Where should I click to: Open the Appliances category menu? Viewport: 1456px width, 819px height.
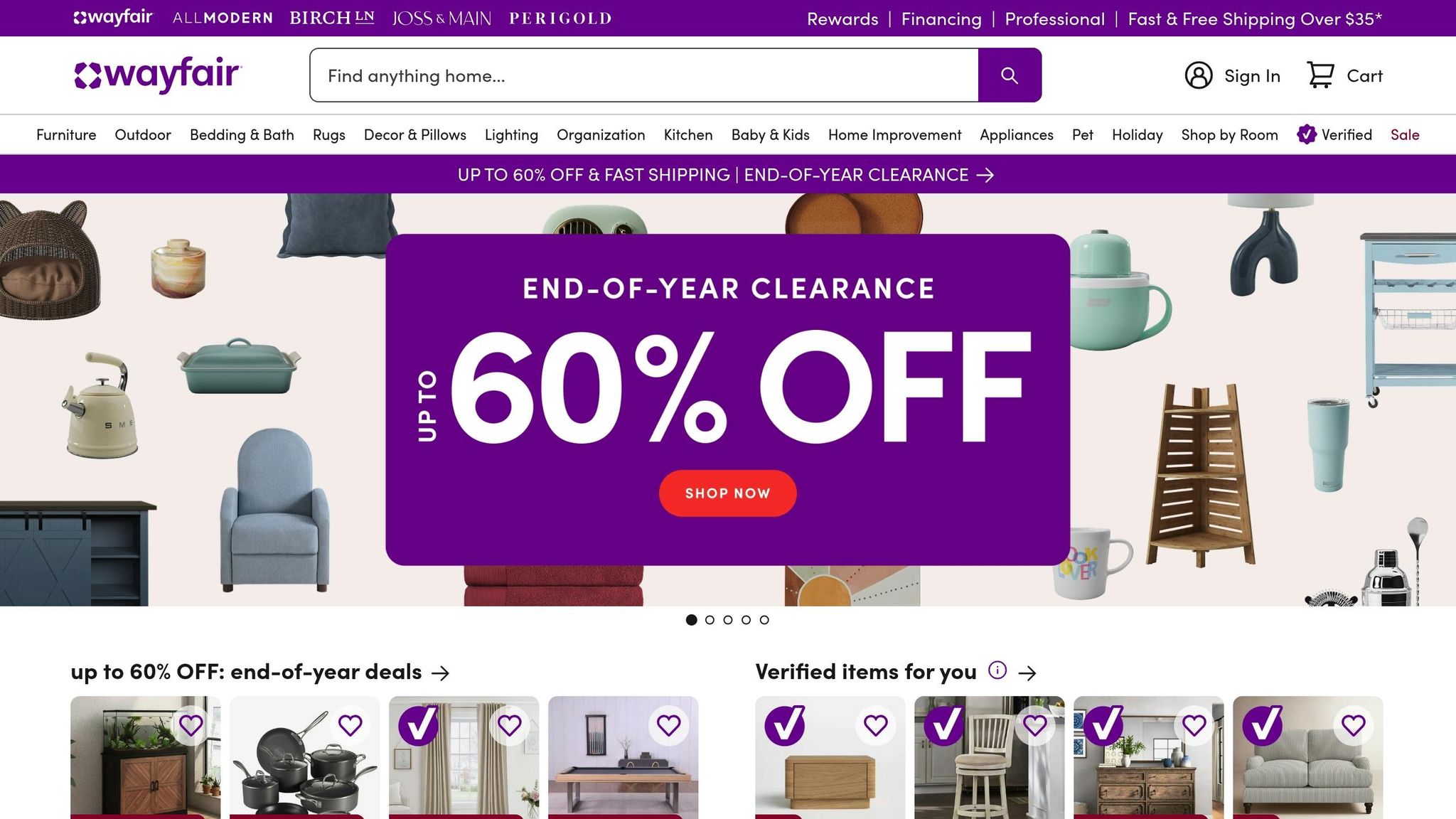[1016, 134]
